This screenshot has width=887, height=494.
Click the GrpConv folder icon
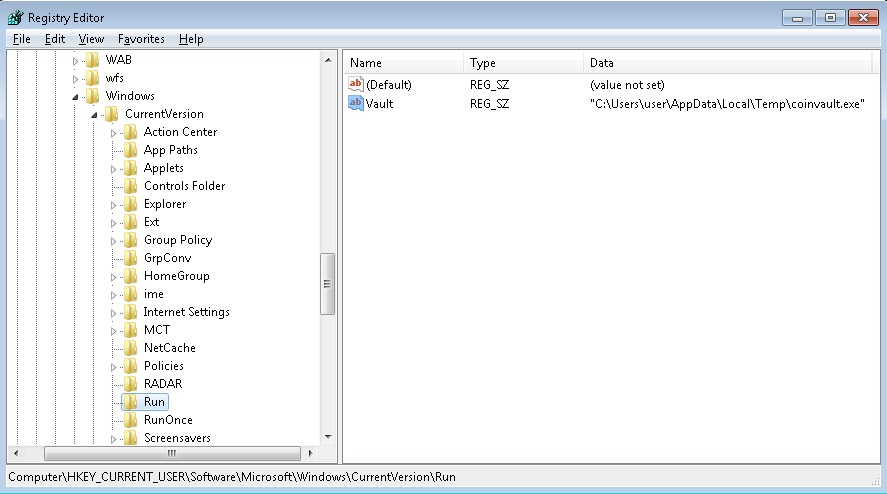pyautogui.click(x=131, y=258)
